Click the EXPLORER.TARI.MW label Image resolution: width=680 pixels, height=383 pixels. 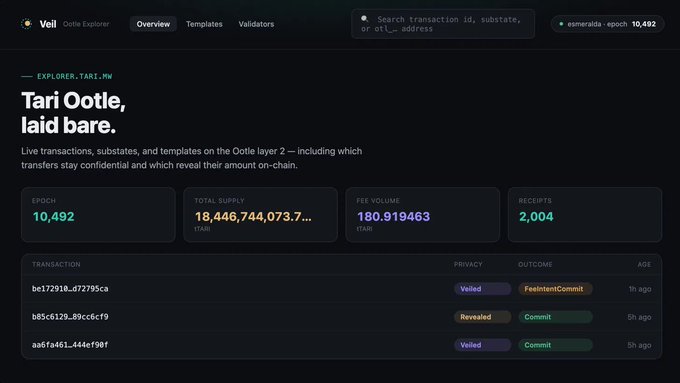coord(75,76)
